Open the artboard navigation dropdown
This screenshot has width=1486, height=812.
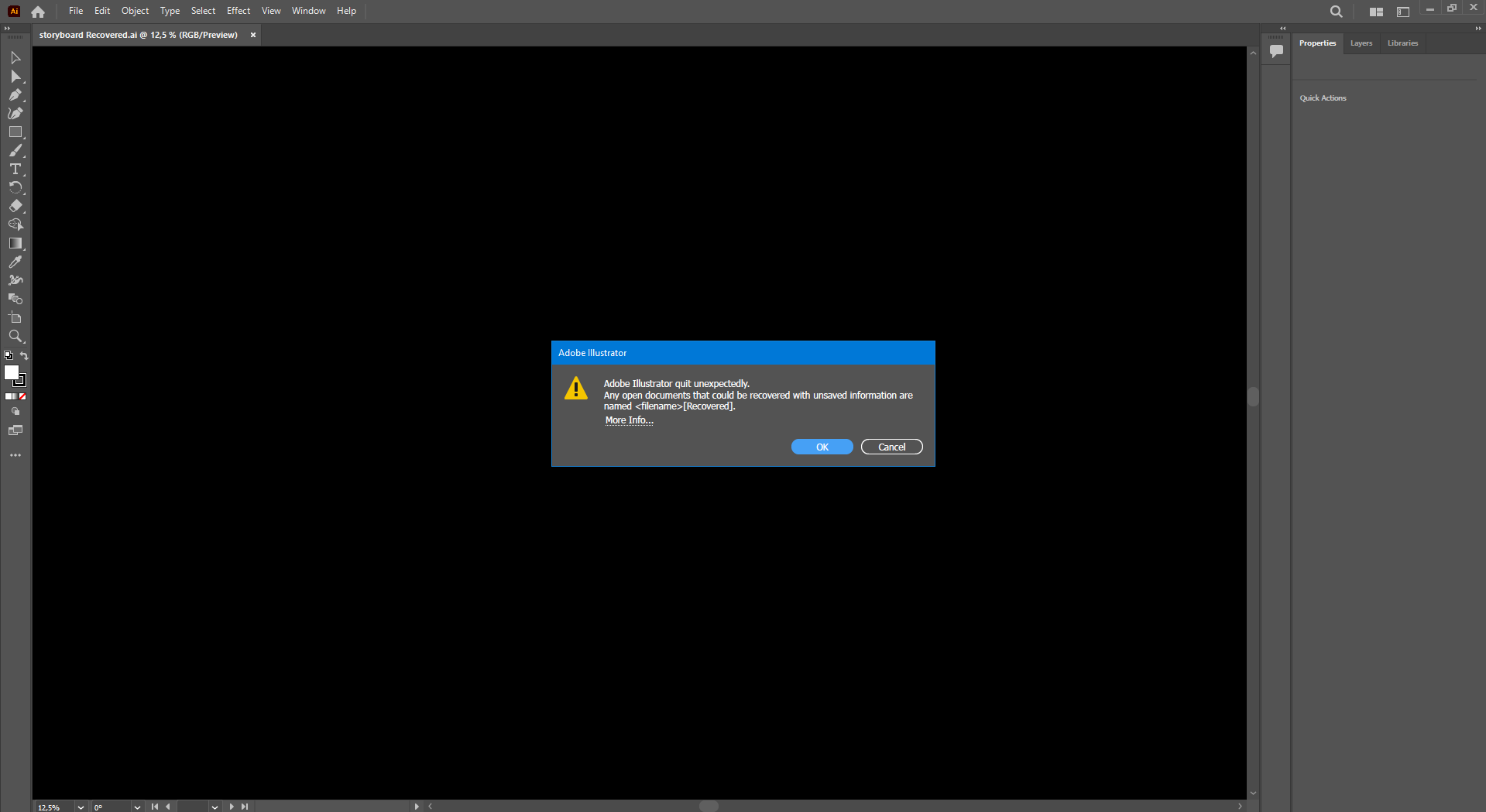[x=214, y=807]
